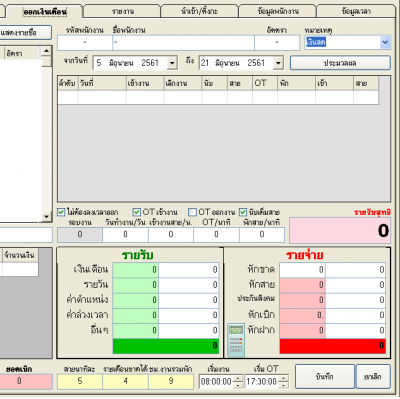Switch to the รายงาน tab
Screen dimensions: 400x399
[123, 11]
